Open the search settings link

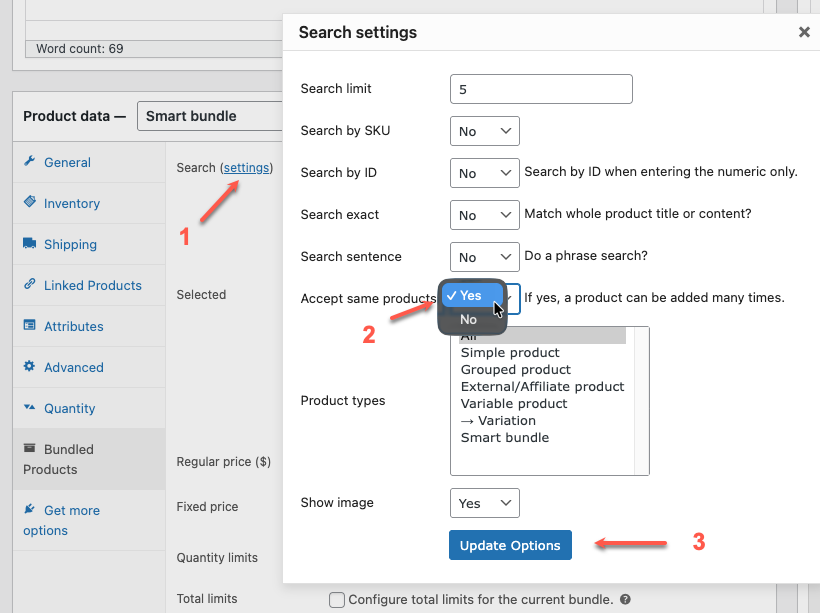[x=246, y=168]
